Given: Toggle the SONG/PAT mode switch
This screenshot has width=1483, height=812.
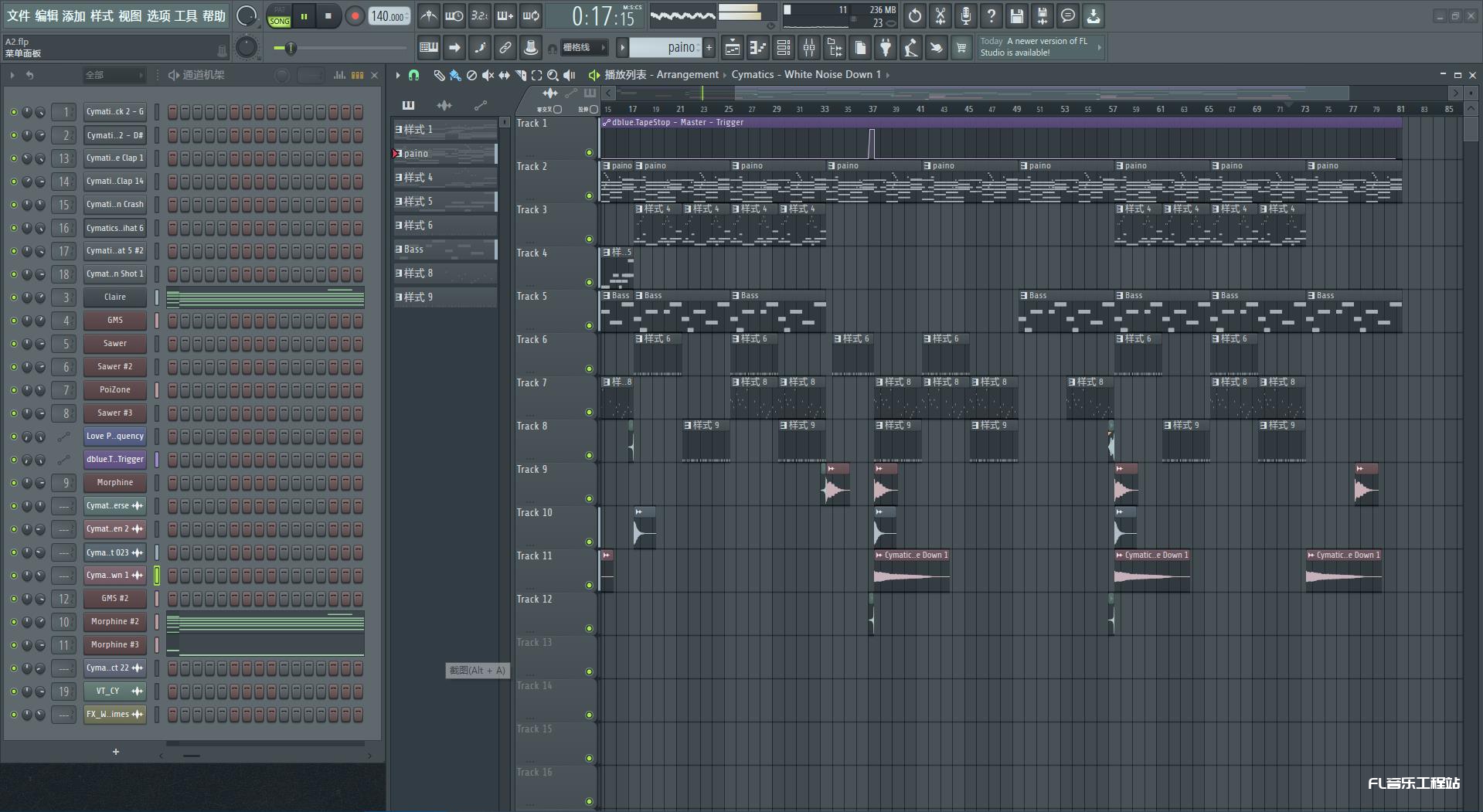Looking at the screenshot, I should pos(279,16).
